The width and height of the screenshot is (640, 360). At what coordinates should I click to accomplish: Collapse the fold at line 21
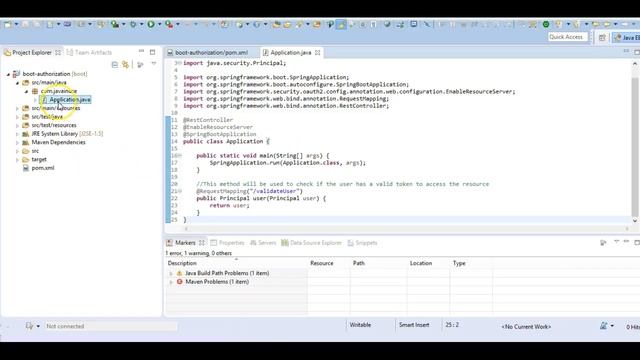pos(180,191)
